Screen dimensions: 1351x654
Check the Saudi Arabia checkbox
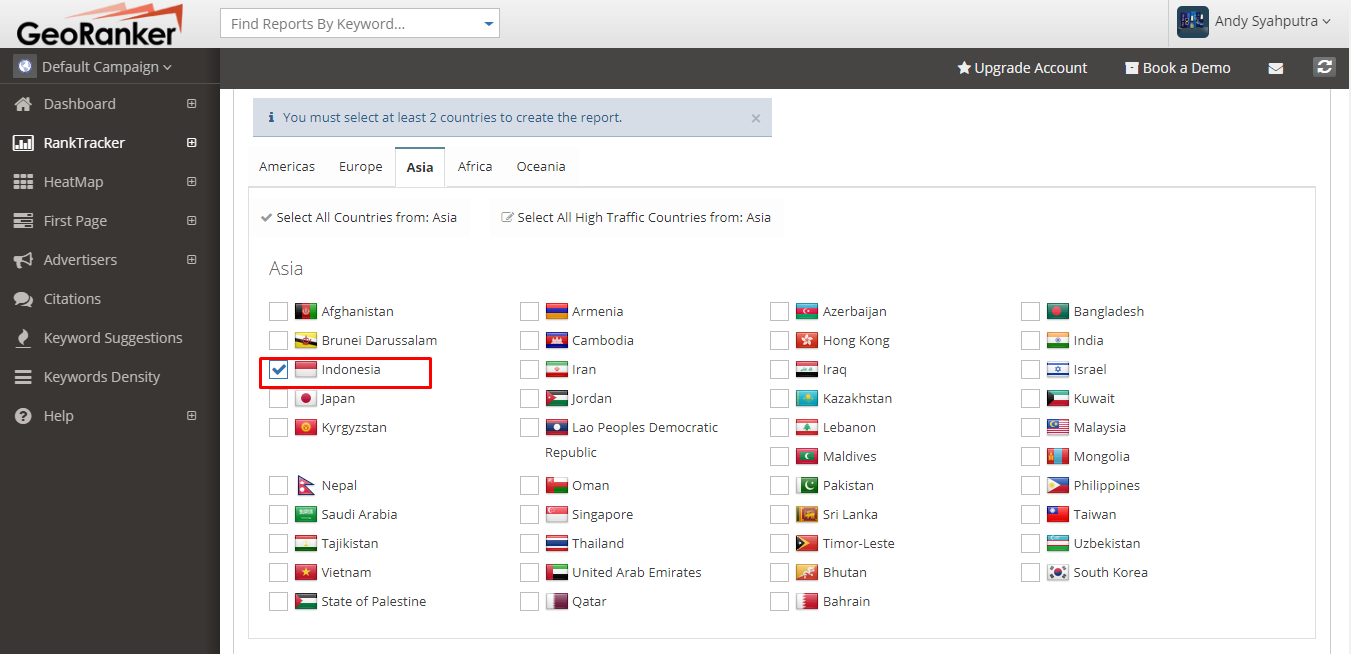pyautogui.click(x=279, y=514)
